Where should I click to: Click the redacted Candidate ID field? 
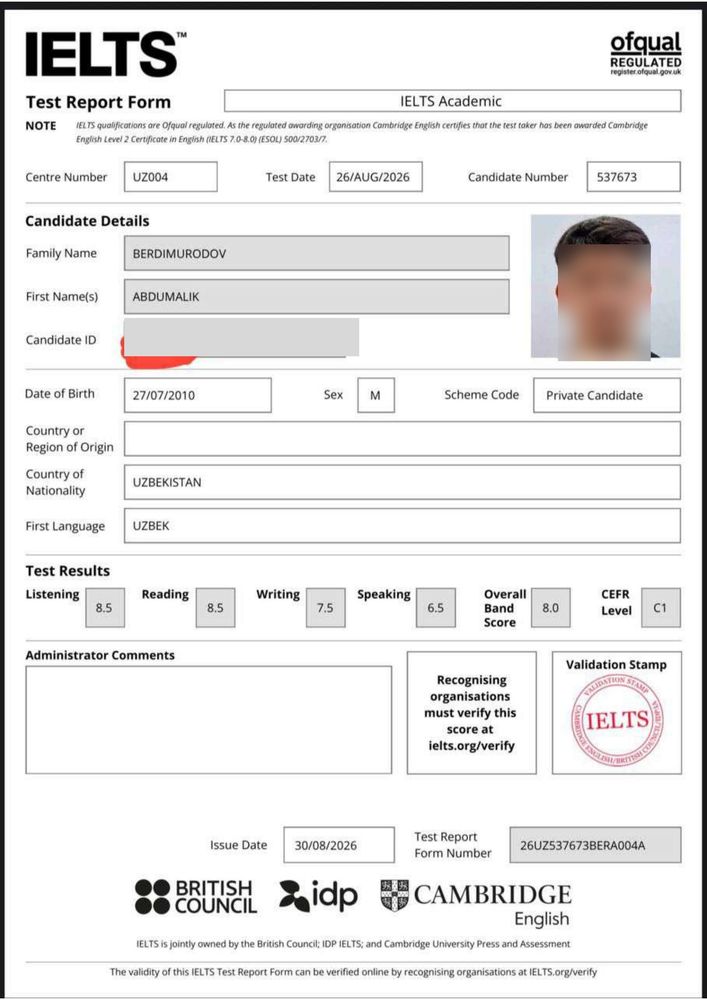click(241, 339)
